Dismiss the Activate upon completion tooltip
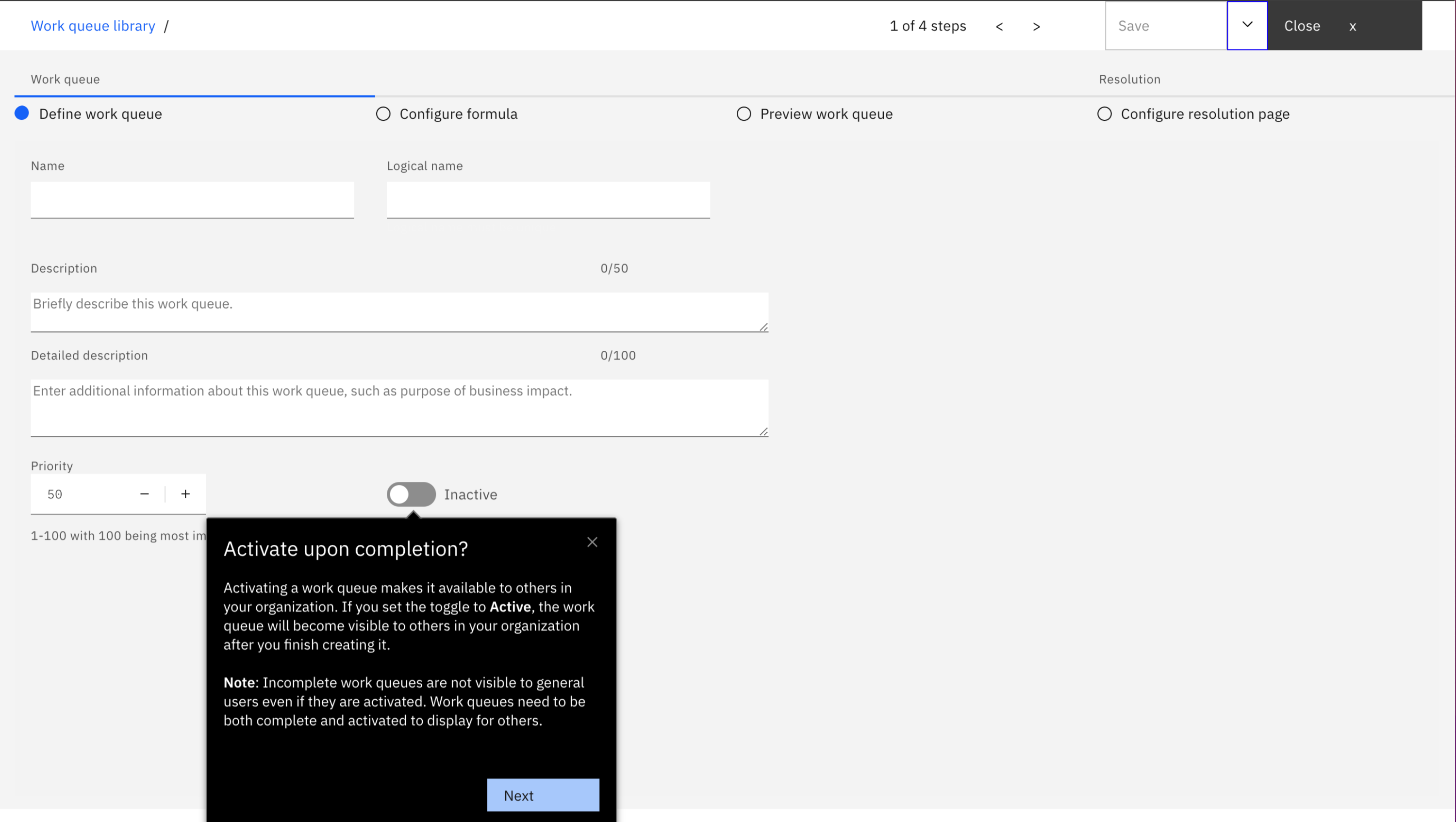Viewport: 1456px width, 822px height. (592, 542)
